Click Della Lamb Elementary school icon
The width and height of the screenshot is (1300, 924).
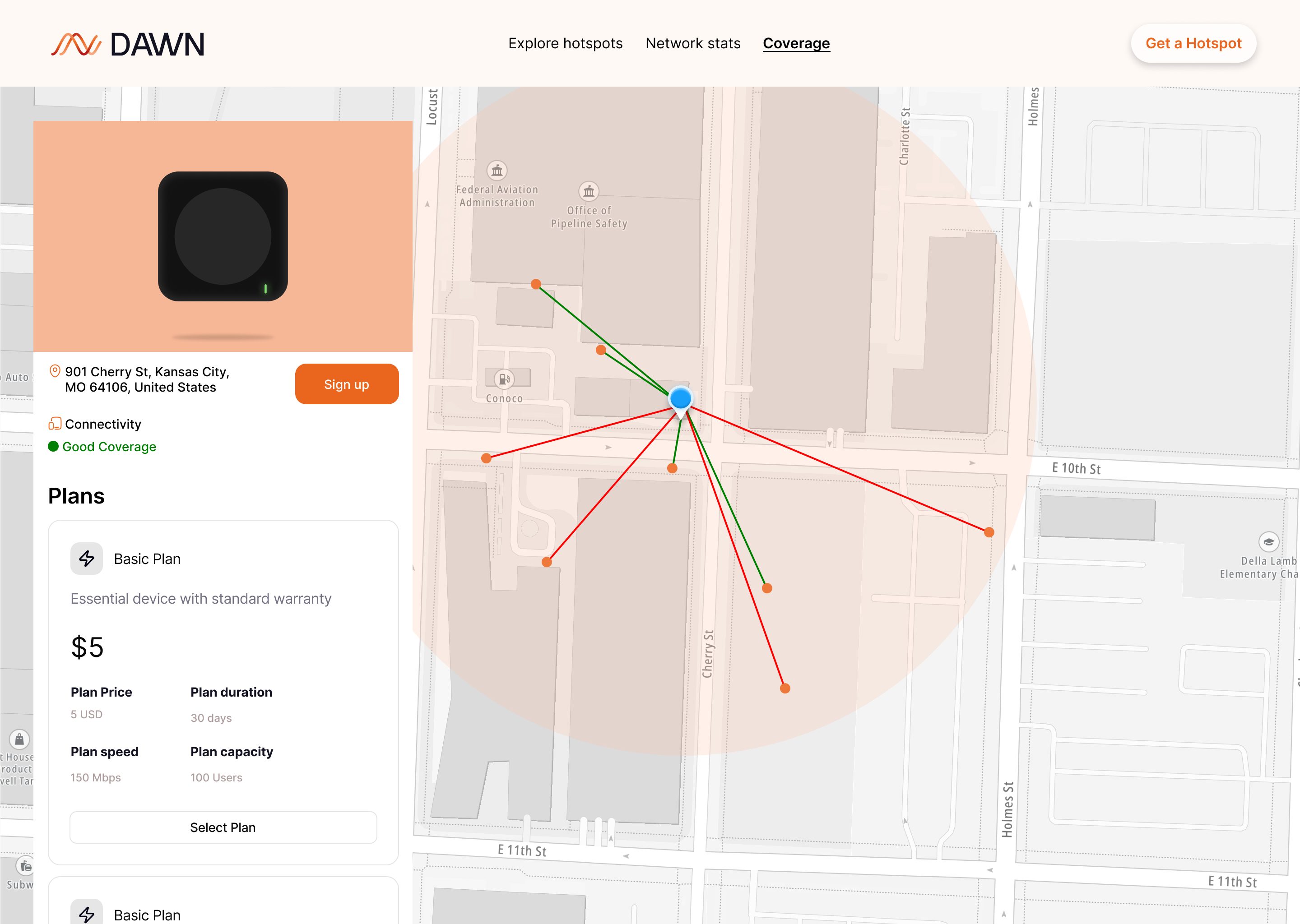(x=1269, y=542)
